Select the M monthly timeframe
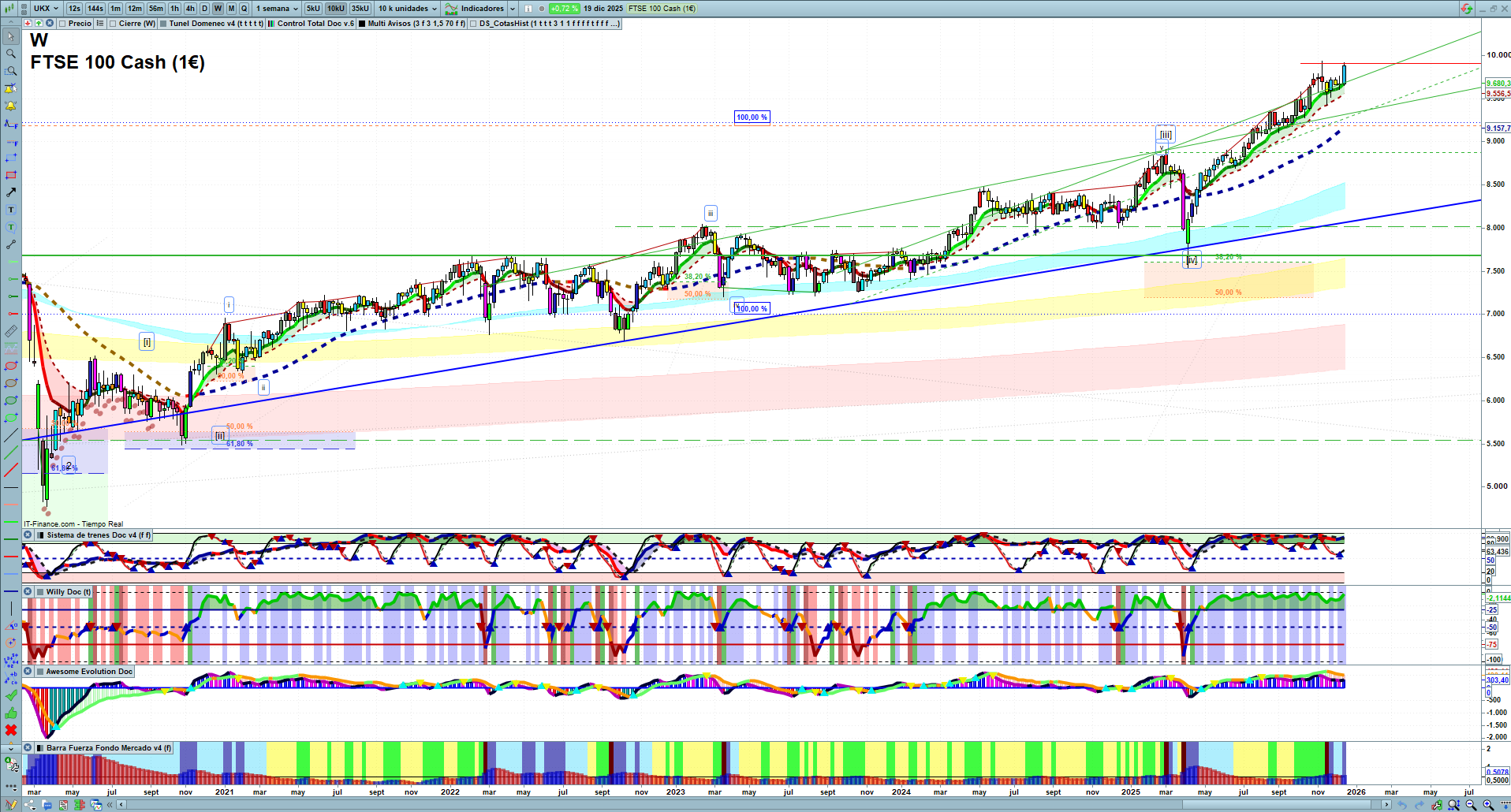 click(x=231, y=9)
